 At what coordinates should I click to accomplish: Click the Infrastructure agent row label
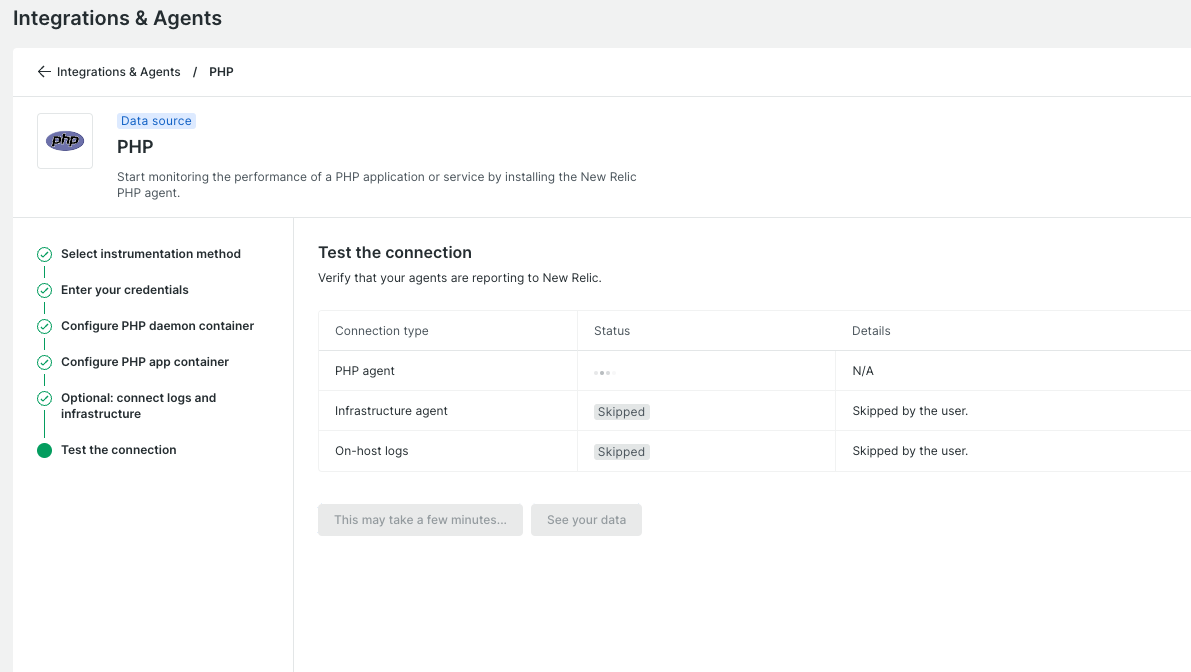391,411
